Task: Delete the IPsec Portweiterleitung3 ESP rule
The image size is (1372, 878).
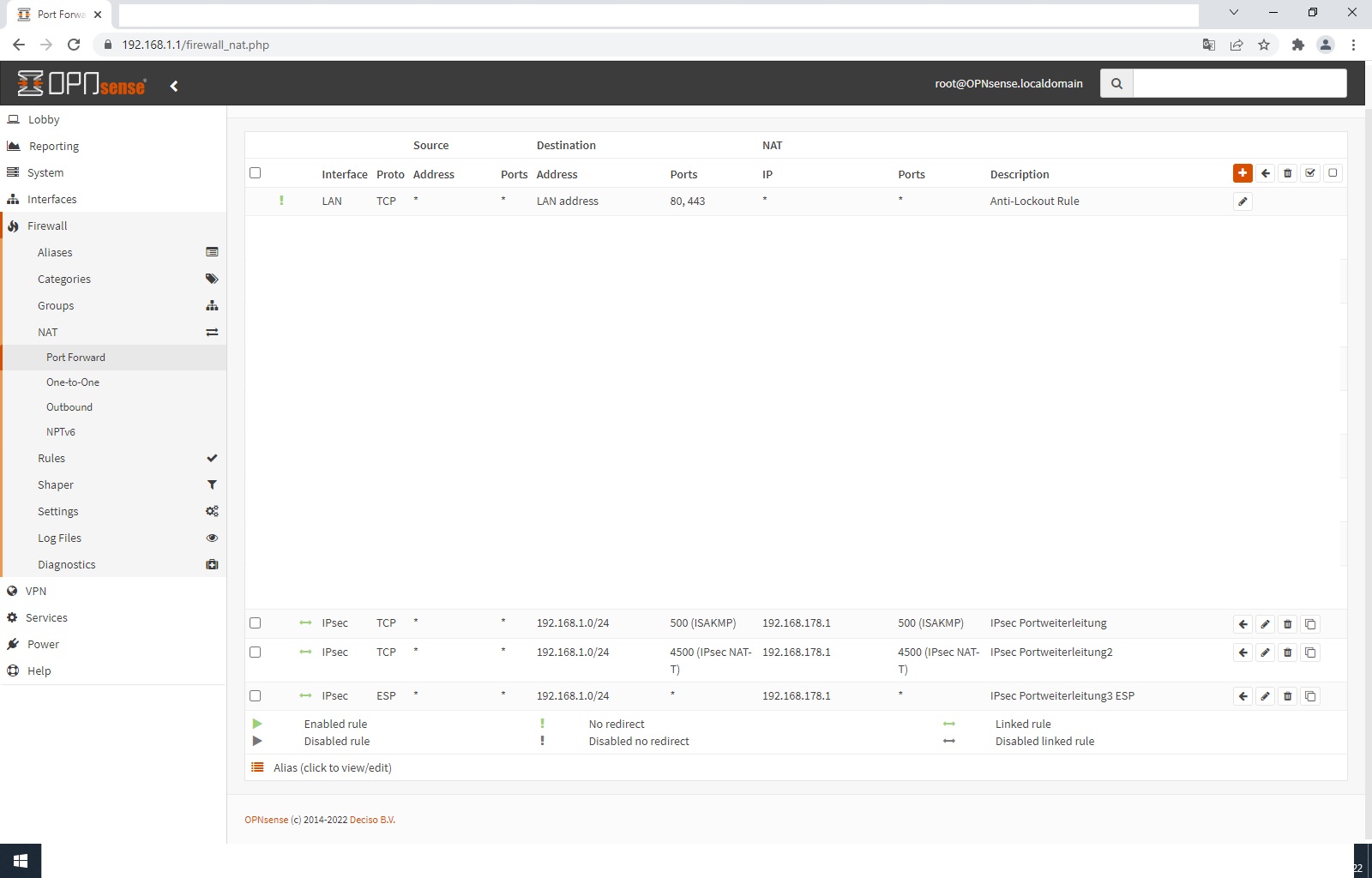Action: point(1287,696)
